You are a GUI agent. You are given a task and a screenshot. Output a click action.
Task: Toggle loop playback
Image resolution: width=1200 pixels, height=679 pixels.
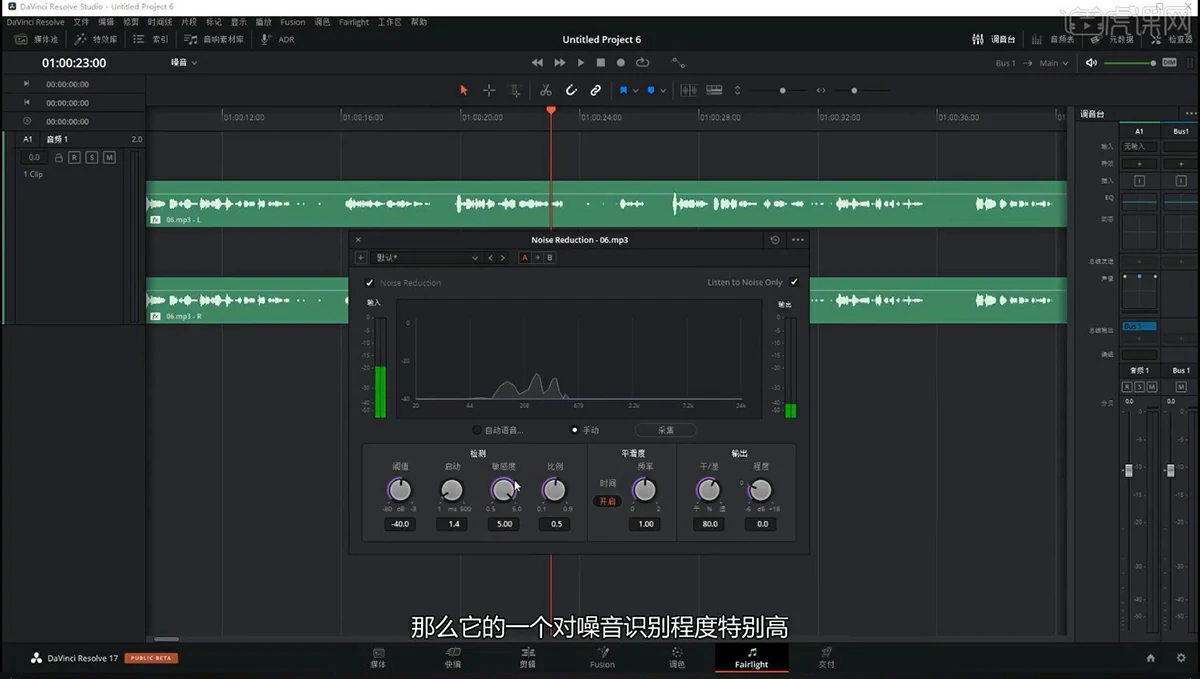click(x=642, y=62)
